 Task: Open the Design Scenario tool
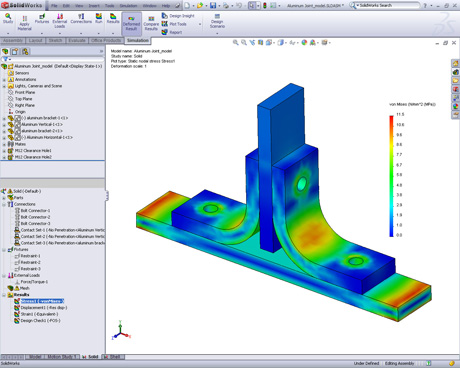[x=217, y=21]
